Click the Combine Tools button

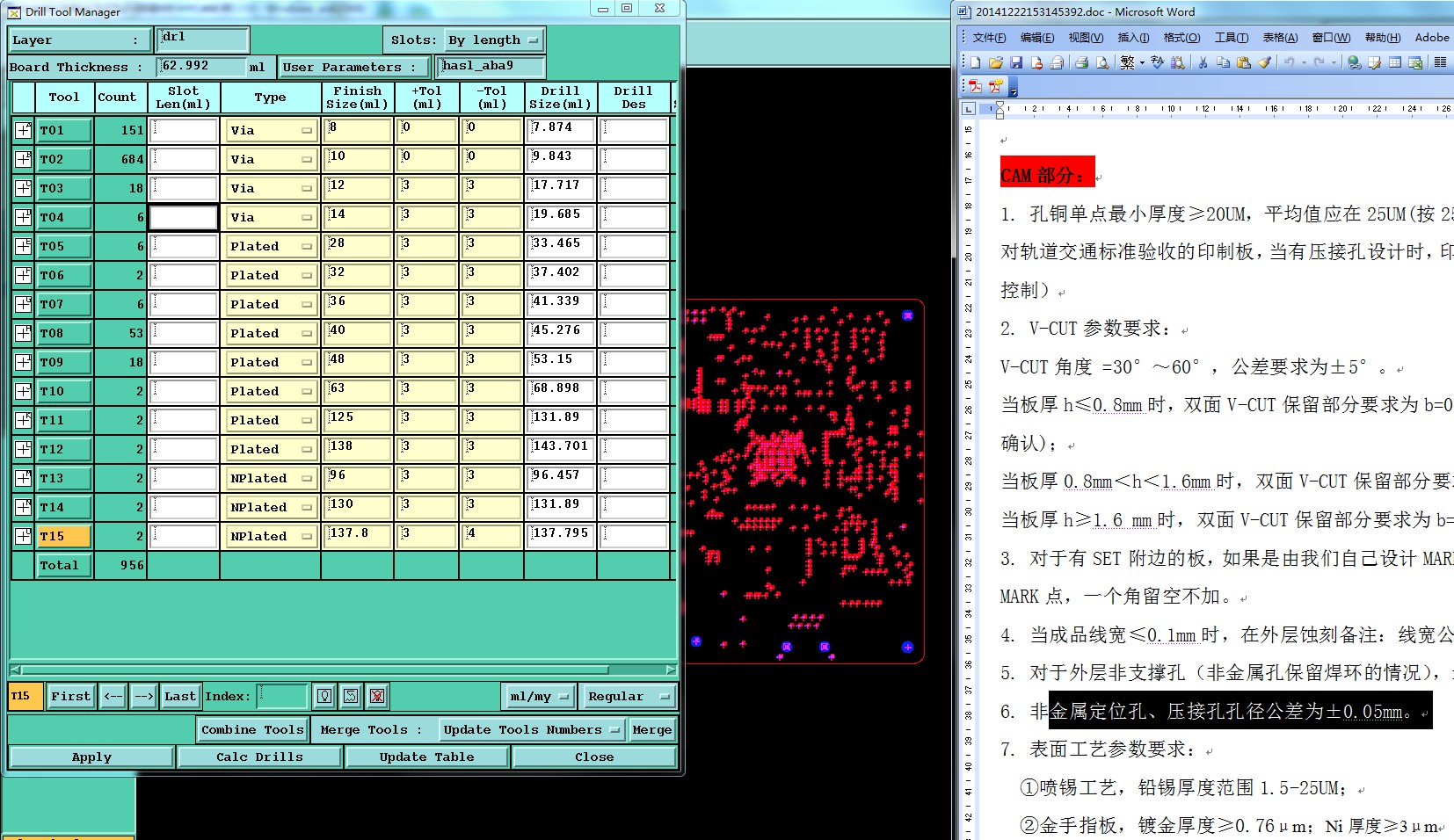pyautogui.click(x=252, y=729)
